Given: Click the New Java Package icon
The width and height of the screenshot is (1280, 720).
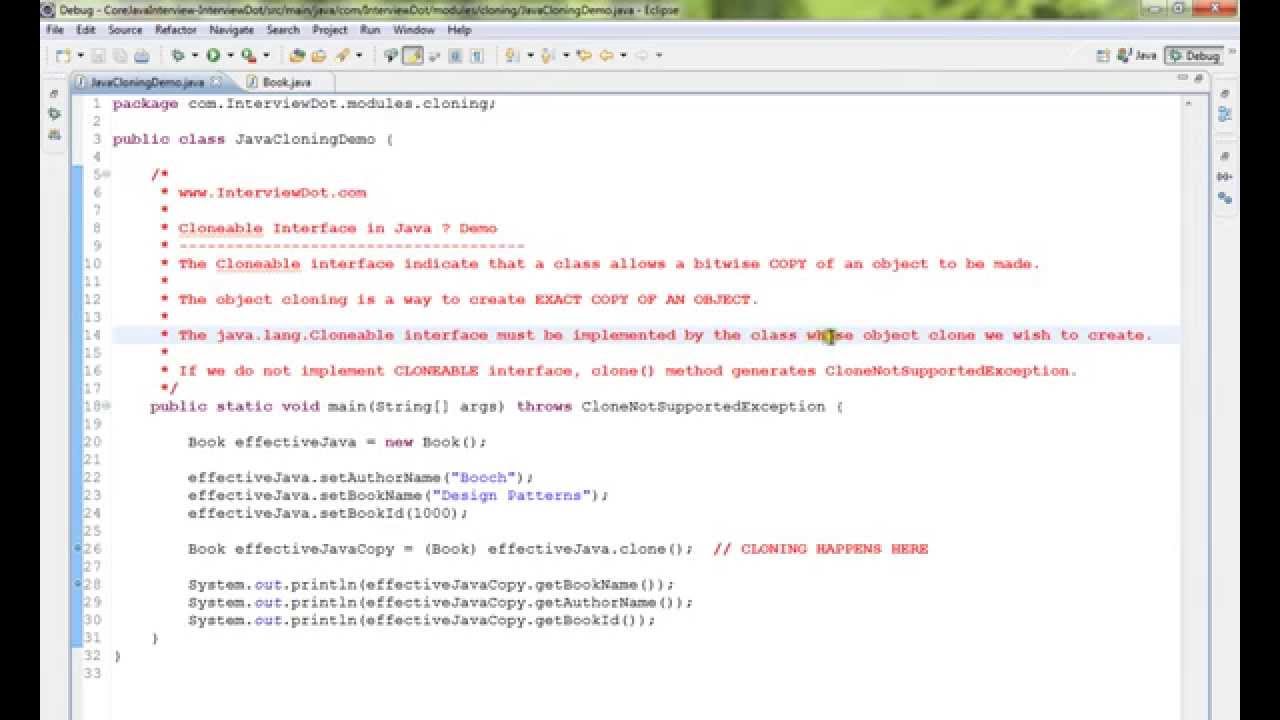Looking at the screenshot, I should pos(297,56).
